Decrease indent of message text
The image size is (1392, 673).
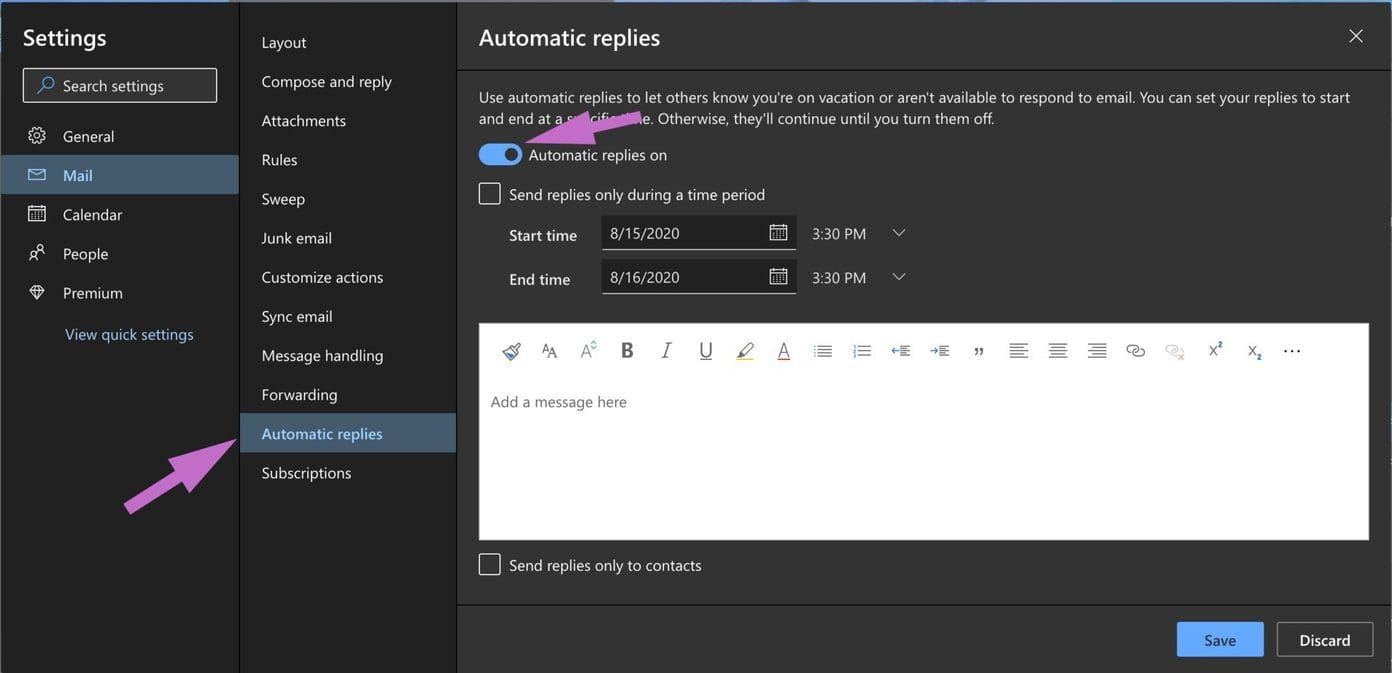click(901, 351)
